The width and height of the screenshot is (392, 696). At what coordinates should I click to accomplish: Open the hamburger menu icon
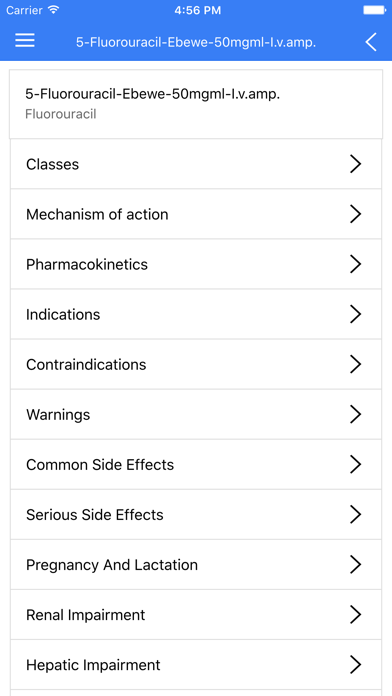[25, 40]
